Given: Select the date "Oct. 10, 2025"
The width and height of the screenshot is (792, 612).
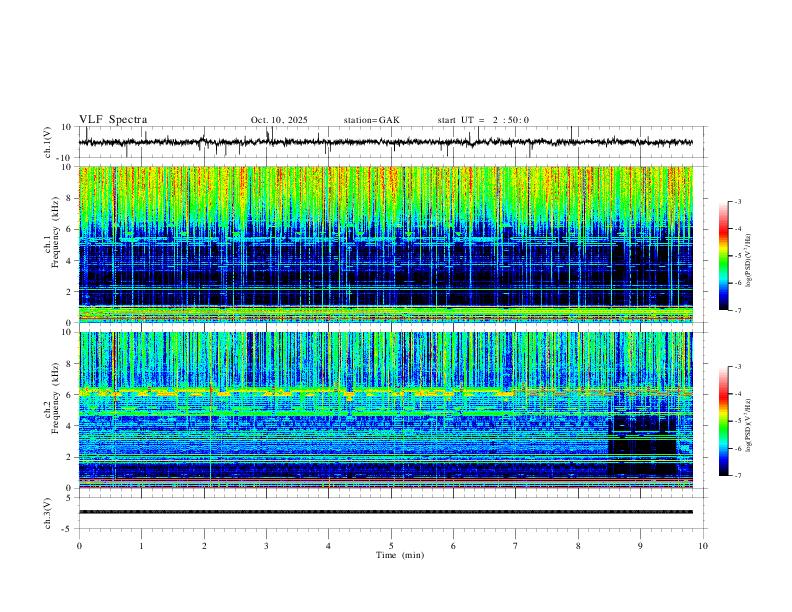Looking at the screenshot, I should [x=279, y=120].
